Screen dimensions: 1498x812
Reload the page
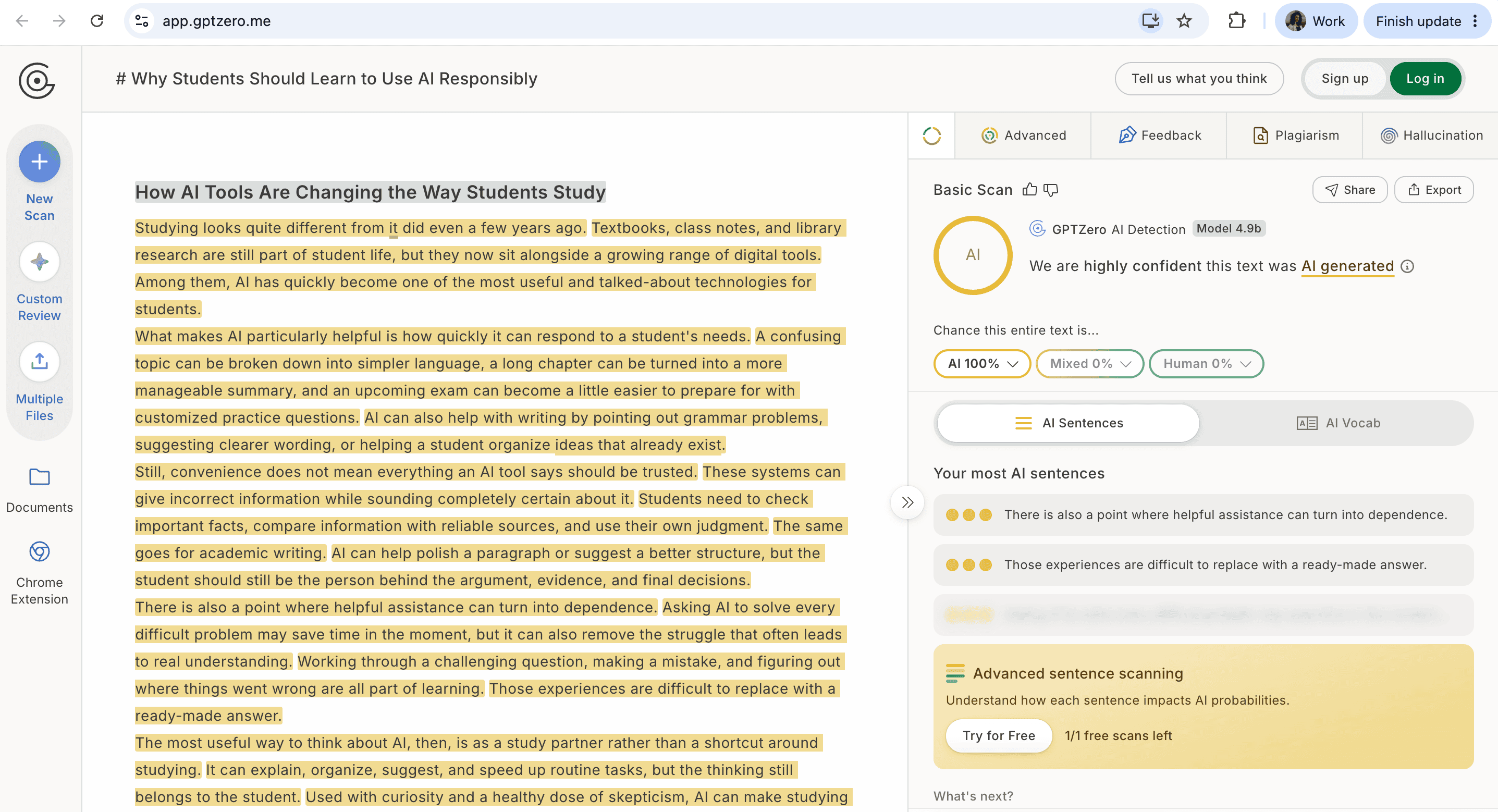click(97, 21)
